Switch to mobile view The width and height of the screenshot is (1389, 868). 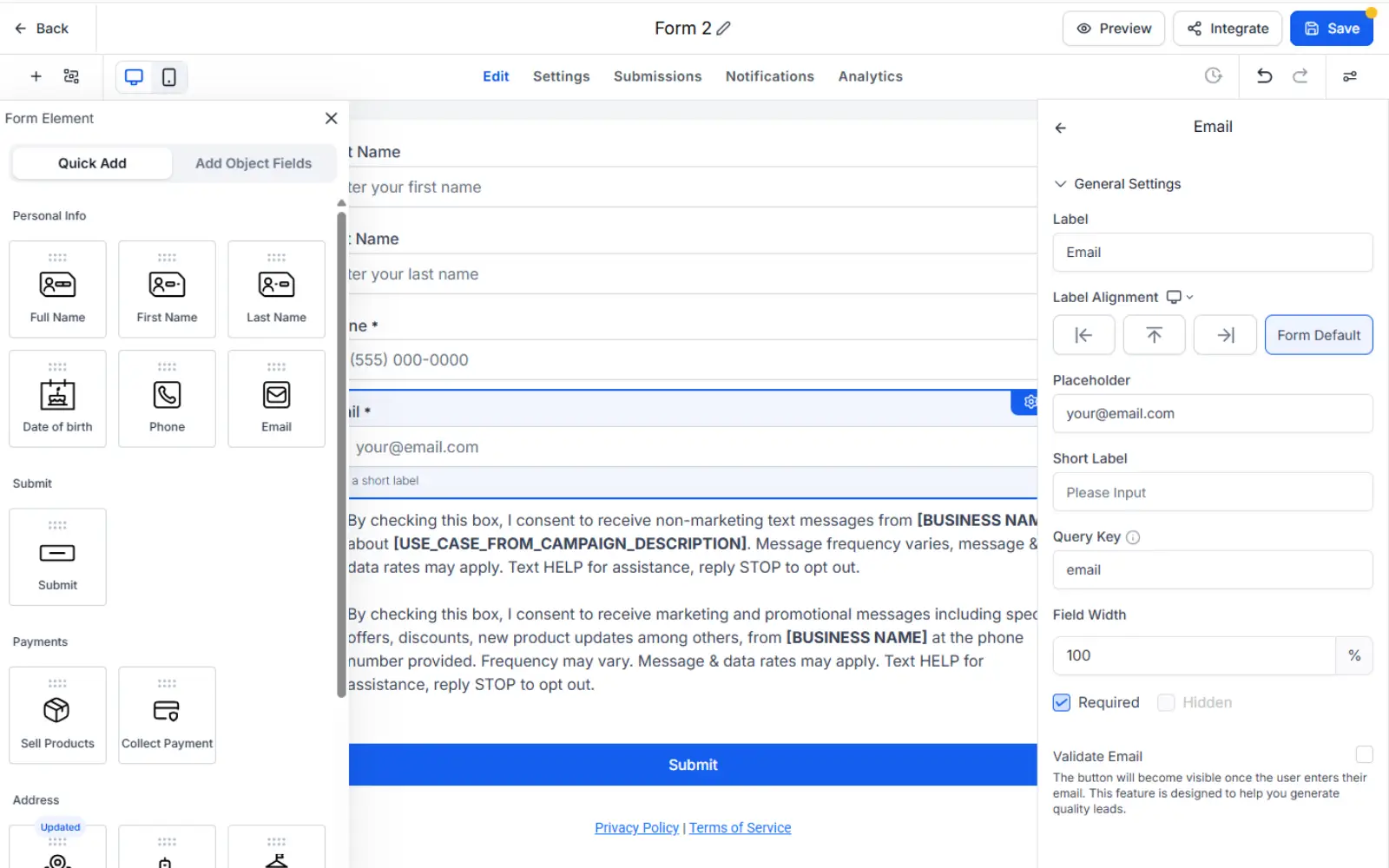(169, 77)
